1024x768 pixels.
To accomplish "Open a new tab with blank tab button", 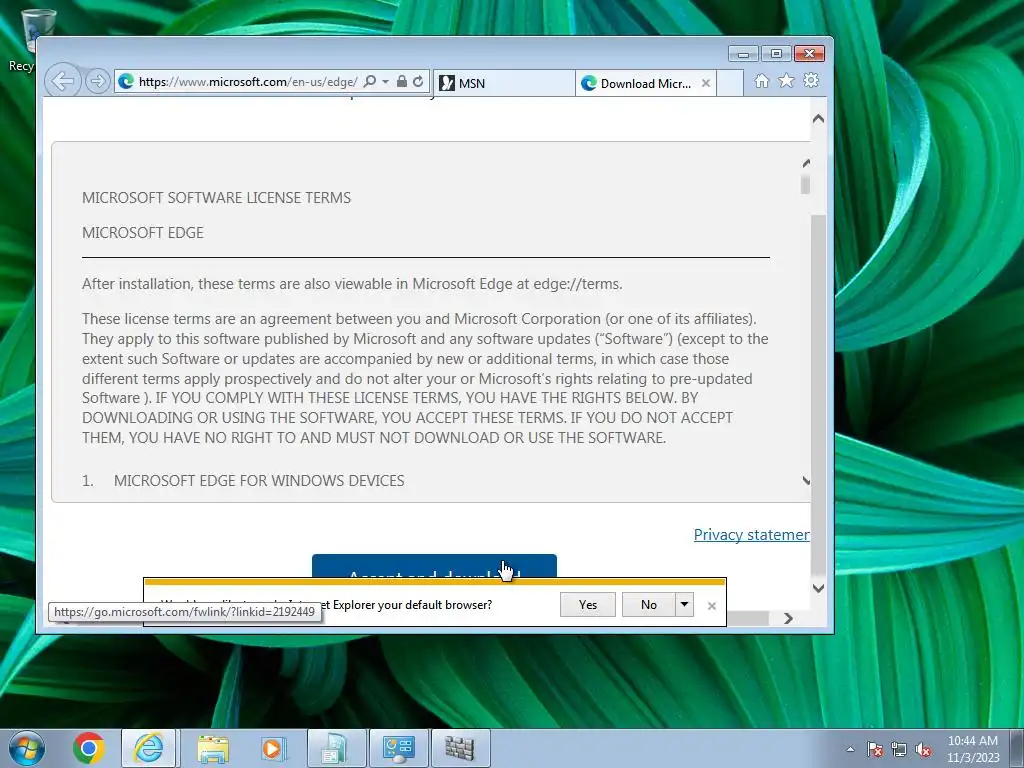I will (x=730, y=83).
